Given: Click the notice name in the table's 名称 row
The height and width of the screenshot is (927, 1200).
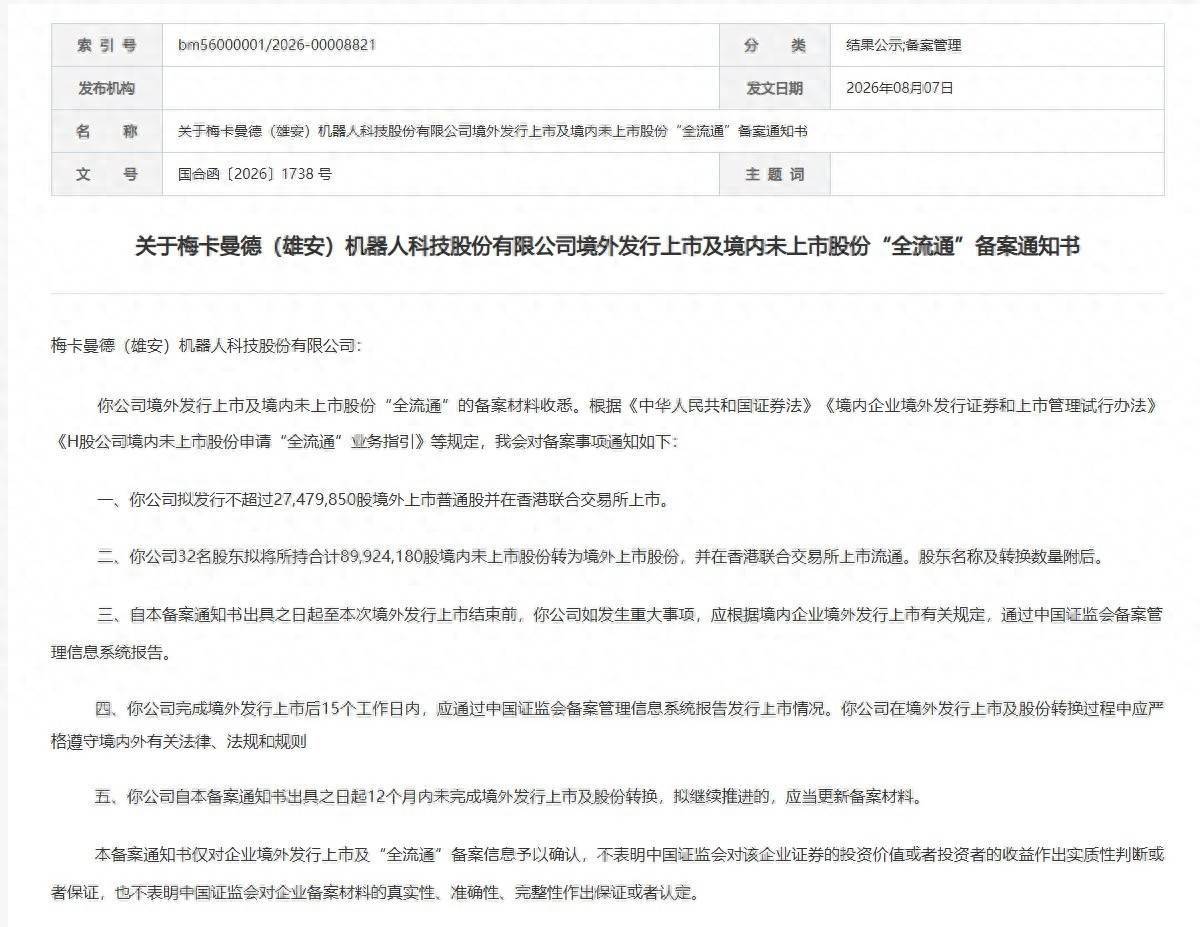Looking at the screenshot, I should (492, 131).
